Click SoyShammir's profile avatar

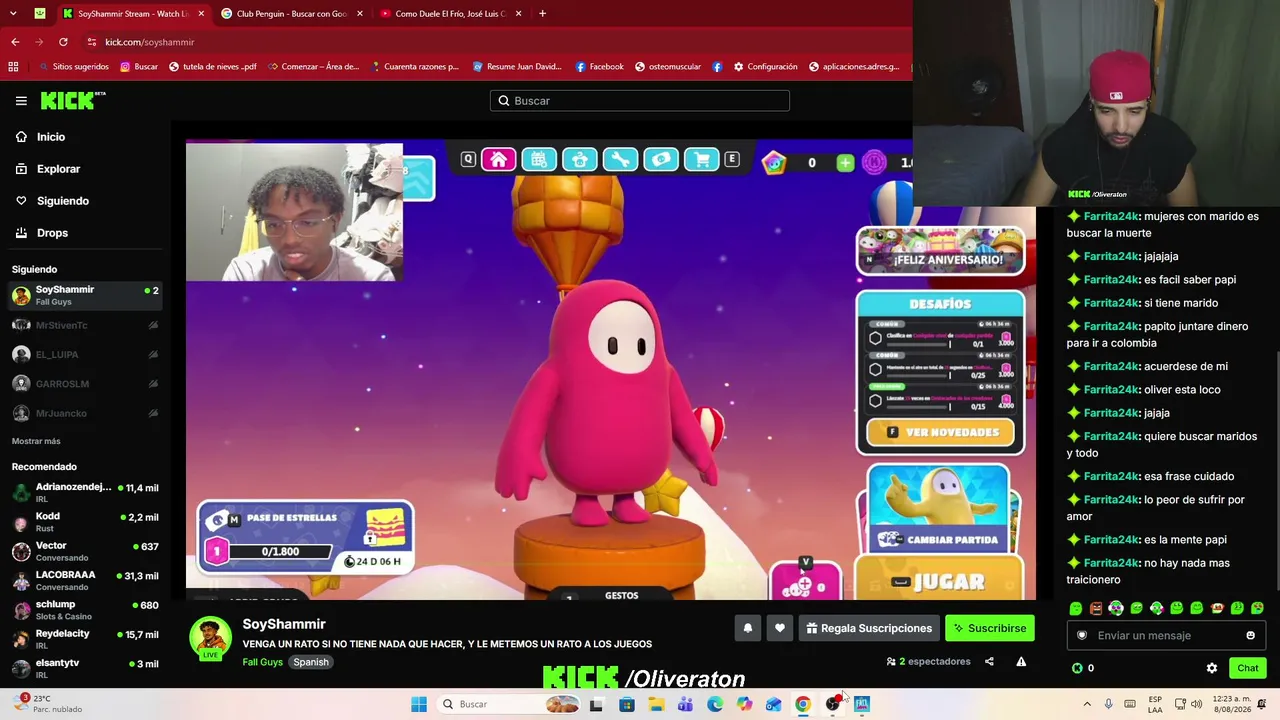pos(210,638)
